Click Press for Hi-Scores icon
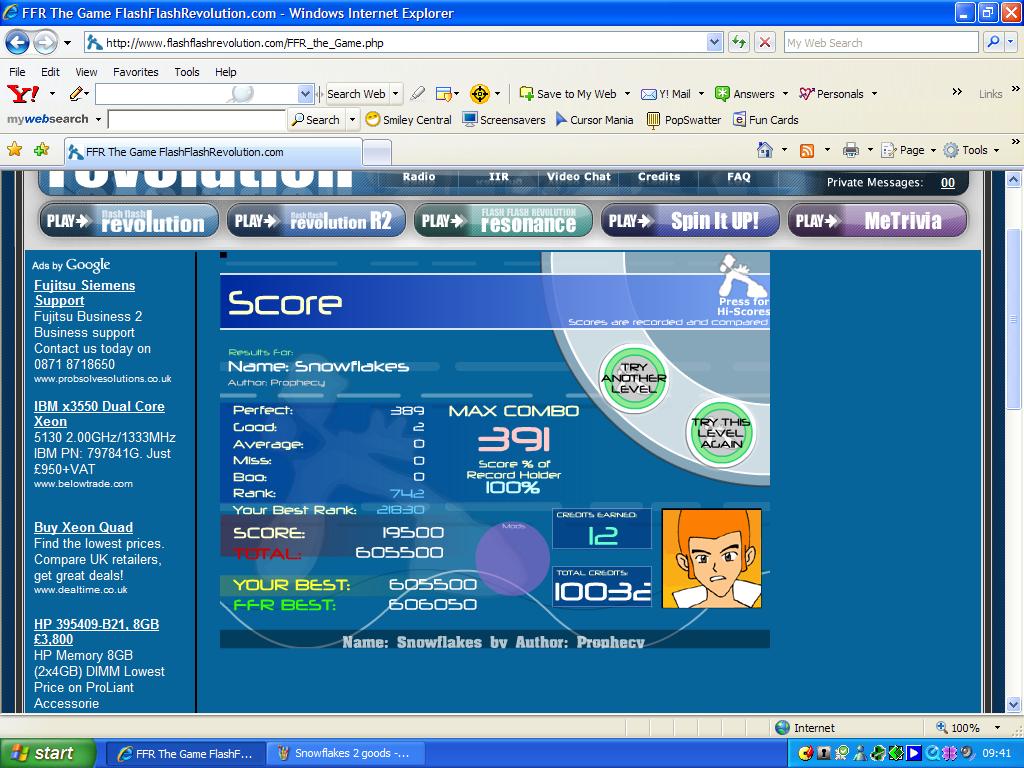This screenshot has width=1024, height=768. pos(743,284)
